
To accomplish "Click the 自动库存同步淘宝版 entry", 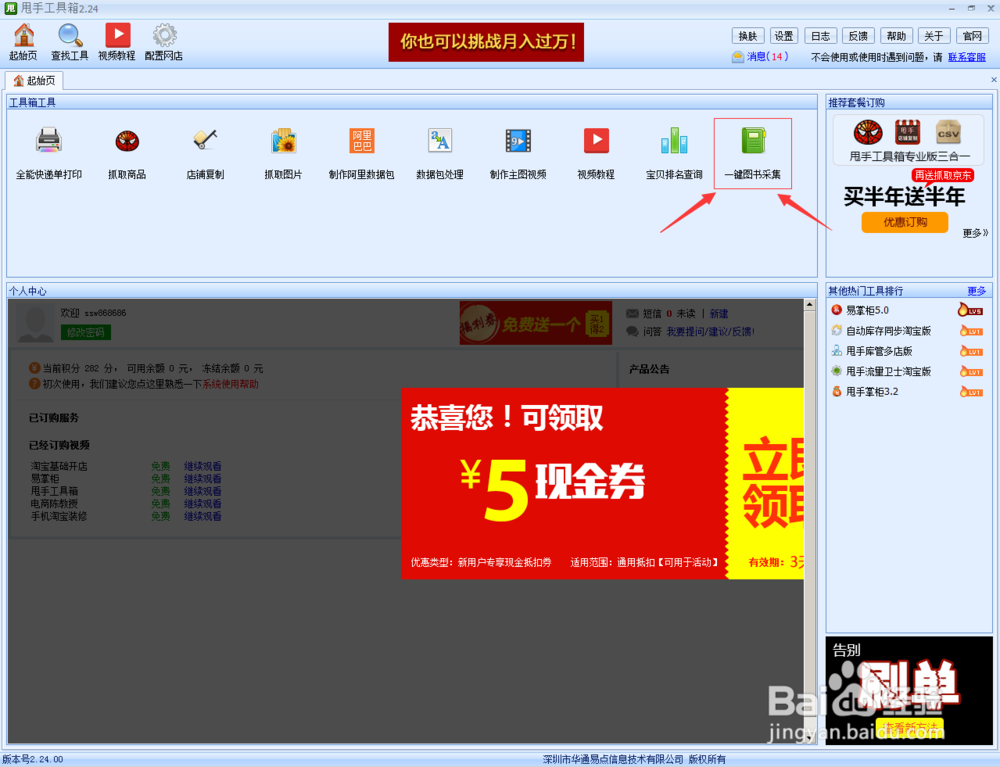I will pyautogui.click(x=888, y=331).
